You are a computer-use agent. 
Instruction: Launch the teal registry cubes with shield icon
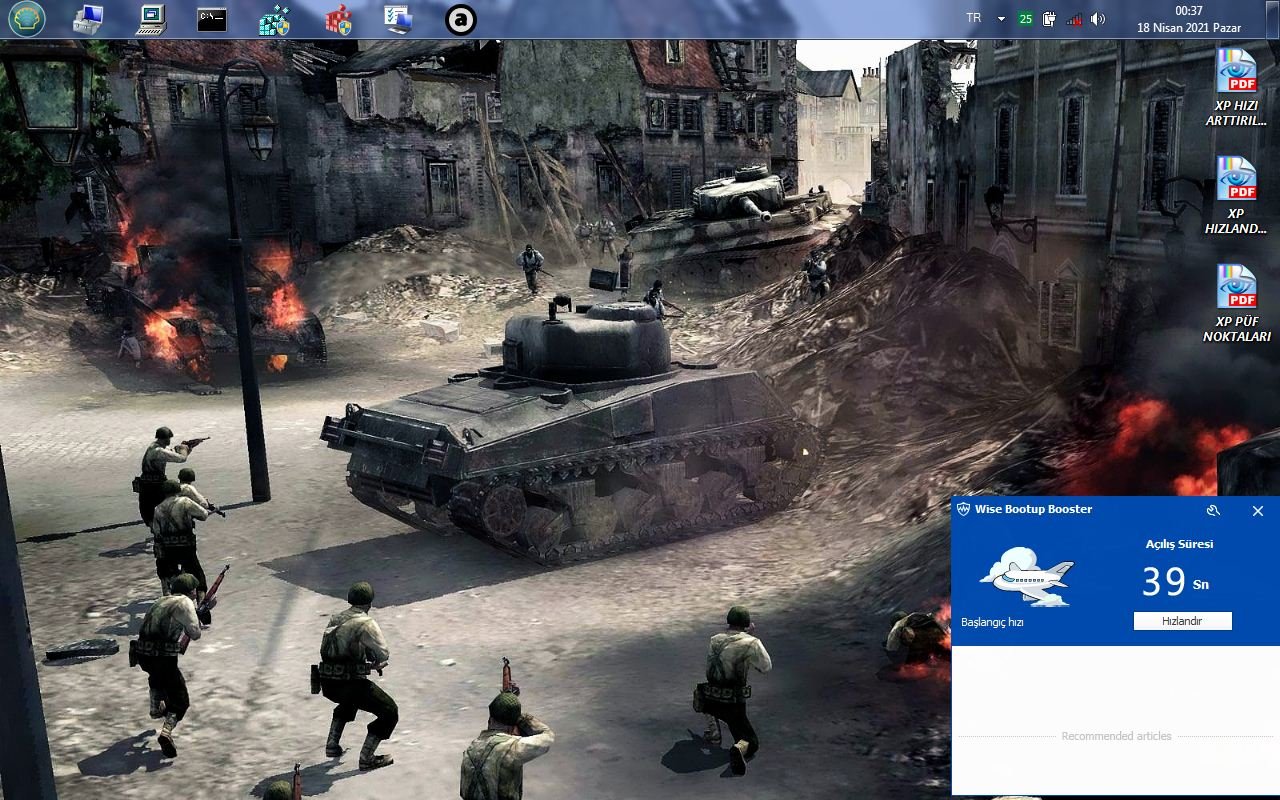pyautogui.click(x=274, y=19)
